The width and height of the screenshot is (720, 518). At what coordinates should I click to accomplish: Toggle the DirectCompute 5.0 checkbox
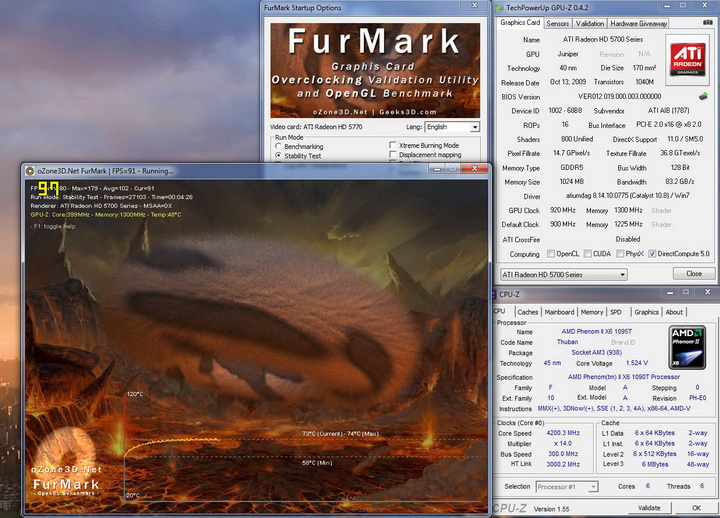tap(652, 253)
